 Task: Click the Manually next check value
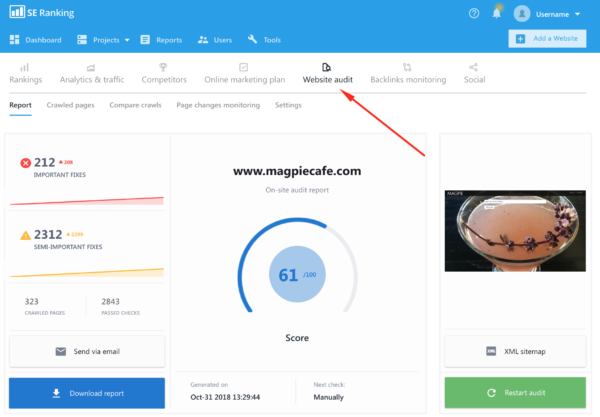pos(329,397)
